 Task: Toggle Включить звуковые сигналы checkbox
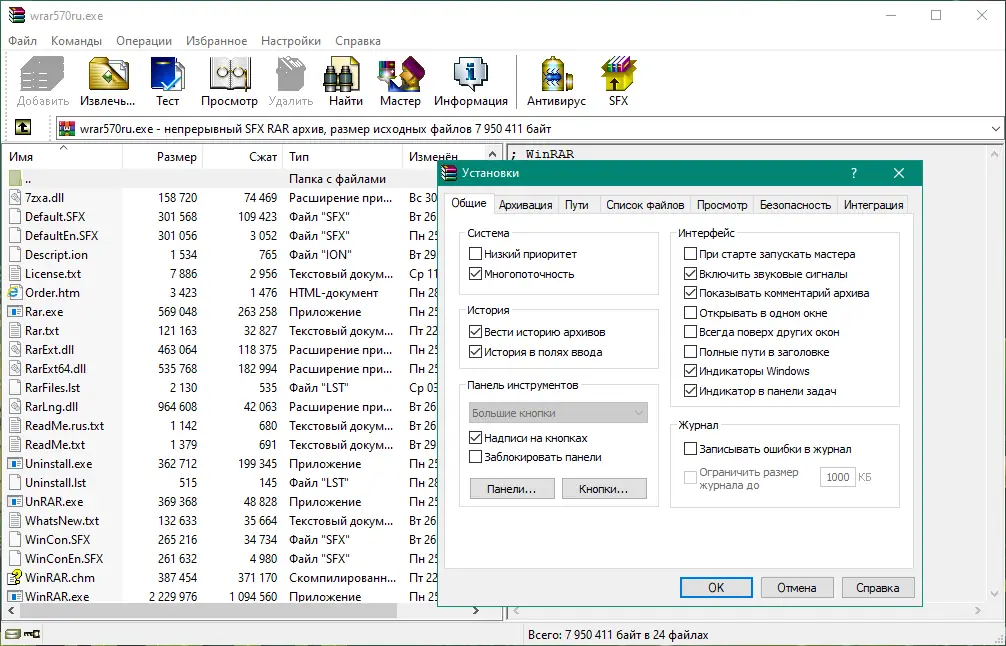690,274
